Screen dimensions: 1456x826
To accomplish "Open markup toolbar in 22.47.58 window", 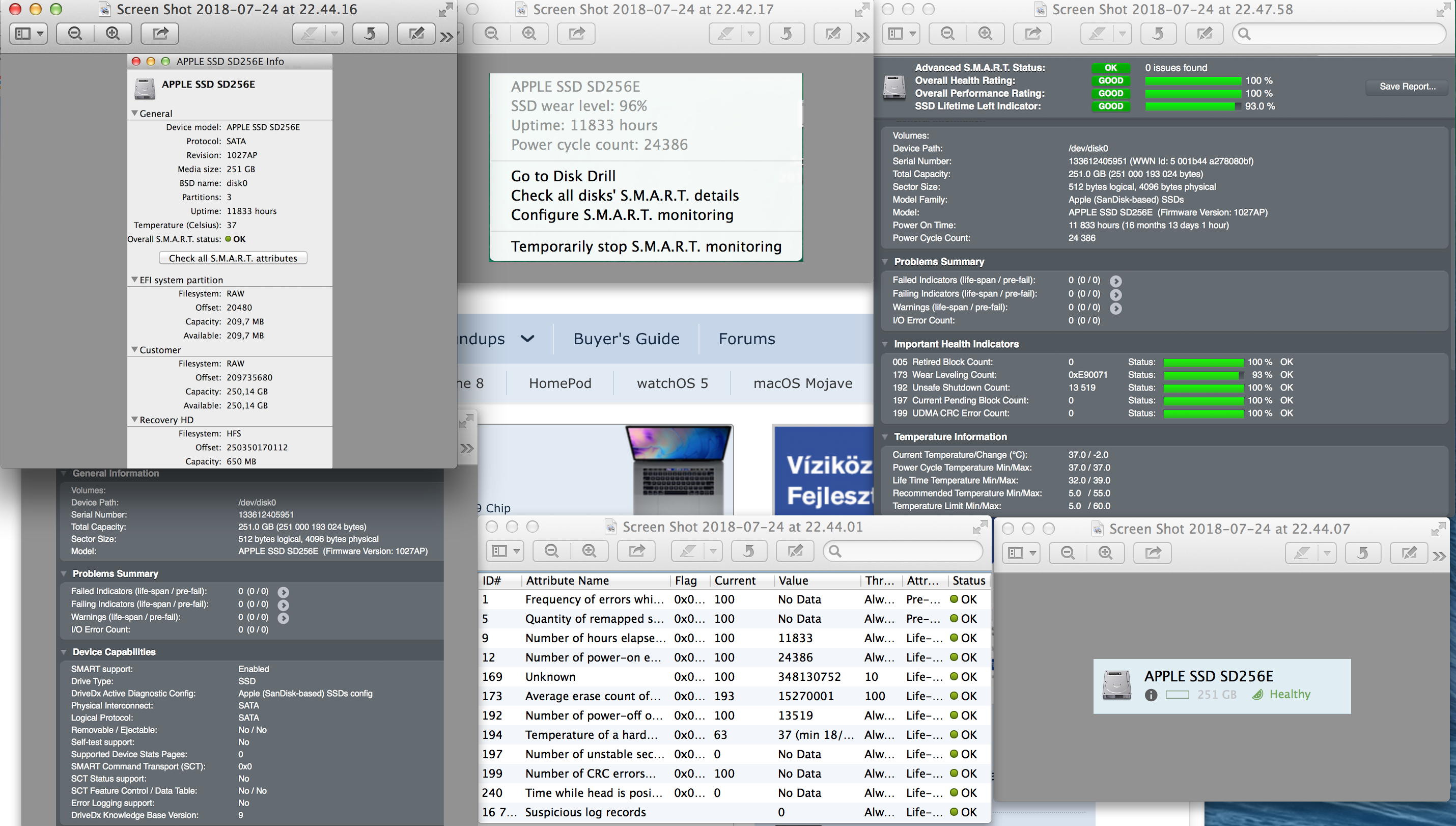I will click(1205, 34).
